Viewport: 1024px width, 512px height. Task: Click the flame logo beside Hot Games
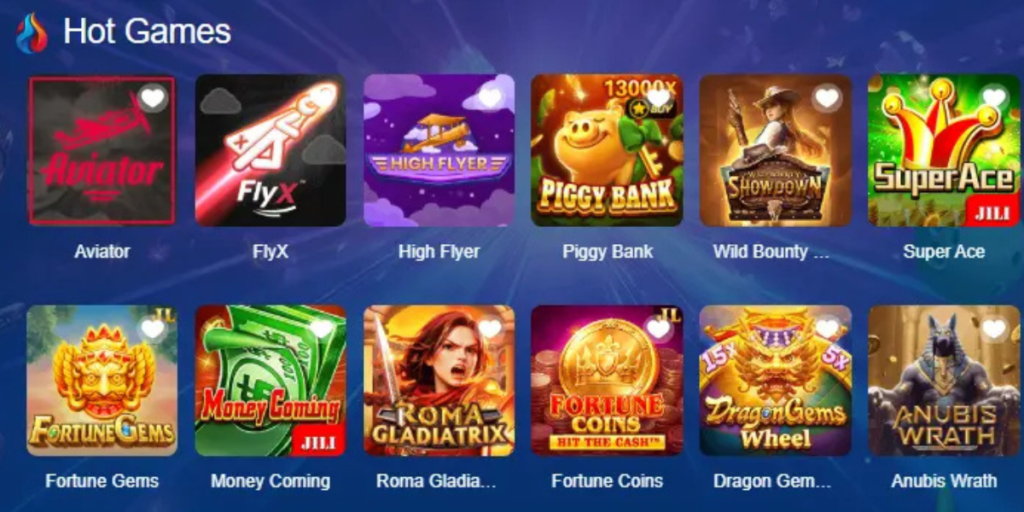(x=31, y=33)
